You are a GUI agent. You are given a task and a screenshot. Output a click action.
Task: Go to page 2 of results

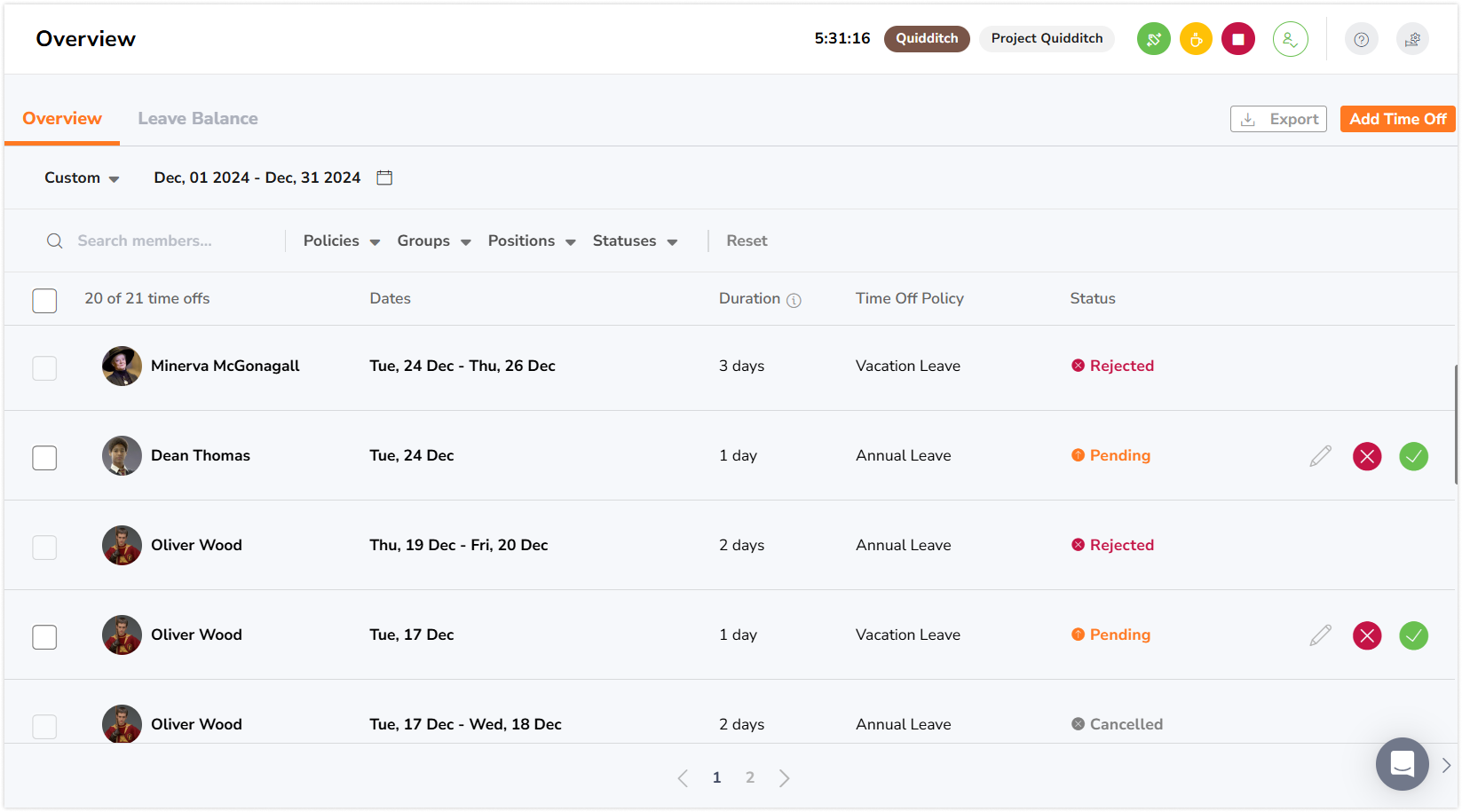click(750, 778)
